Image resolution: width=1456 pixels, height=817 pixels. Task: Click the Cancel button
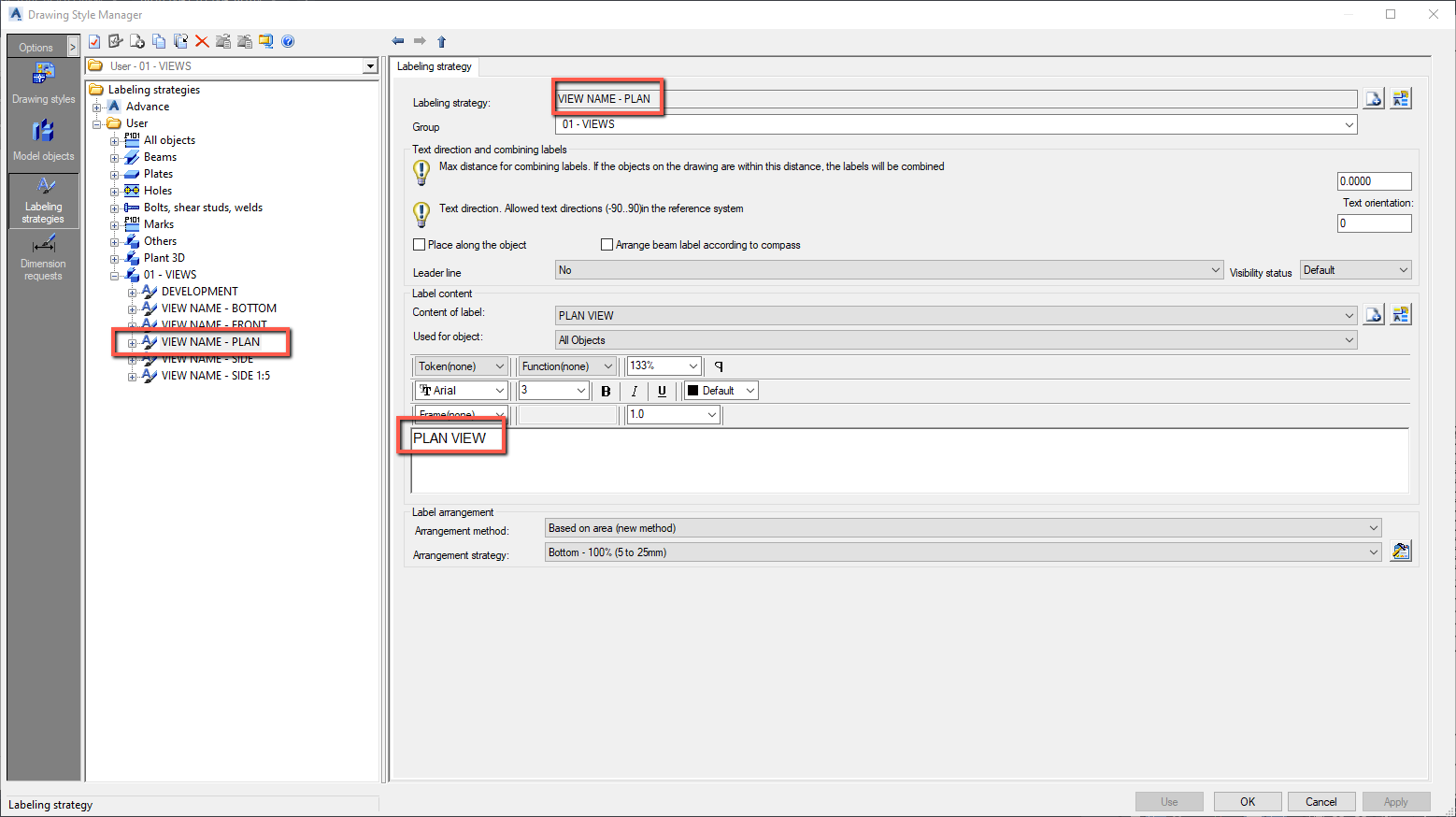click(x=1321, y=801)
